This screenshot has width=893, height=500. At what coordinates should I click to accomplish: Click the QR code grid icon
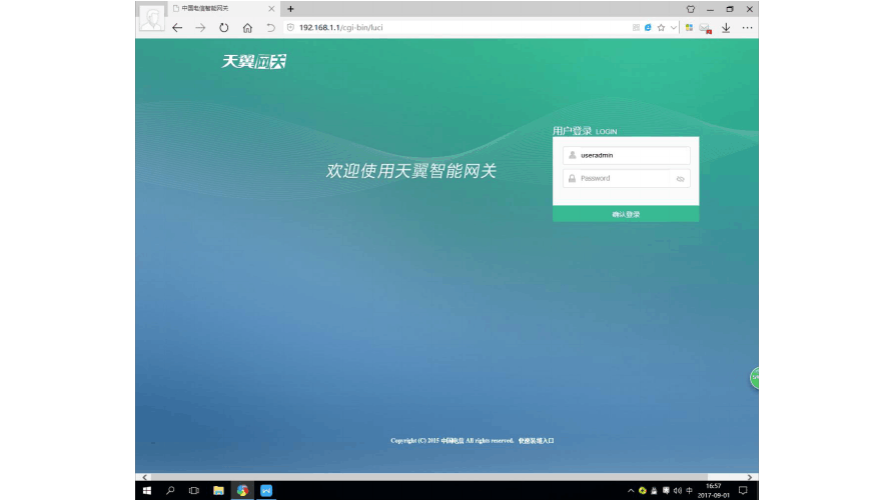(636, 27)
